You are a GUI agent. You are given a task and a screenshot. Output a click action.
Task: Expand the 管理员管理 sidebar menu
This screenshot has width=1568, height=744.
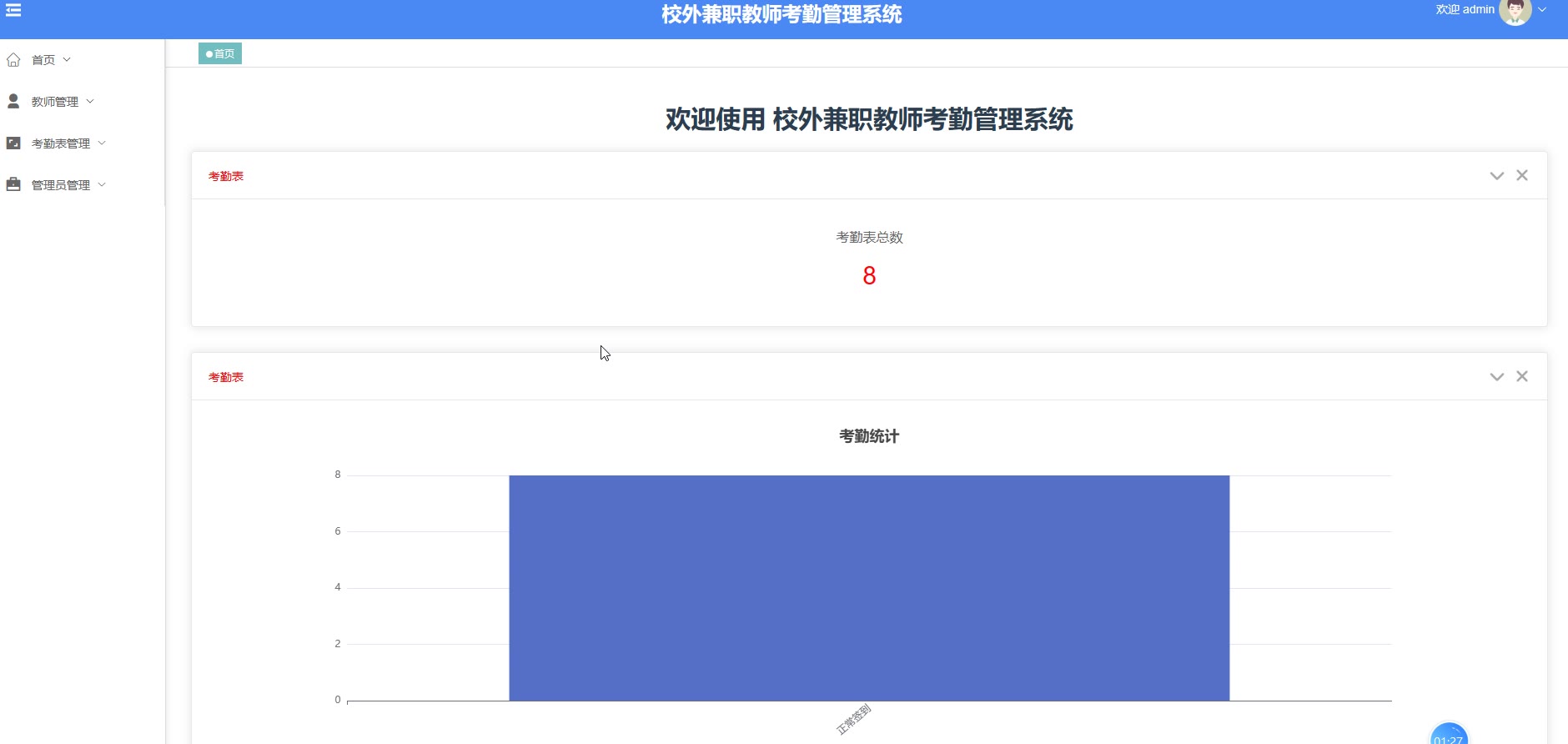pyautogui.click(x=82, y=185)
